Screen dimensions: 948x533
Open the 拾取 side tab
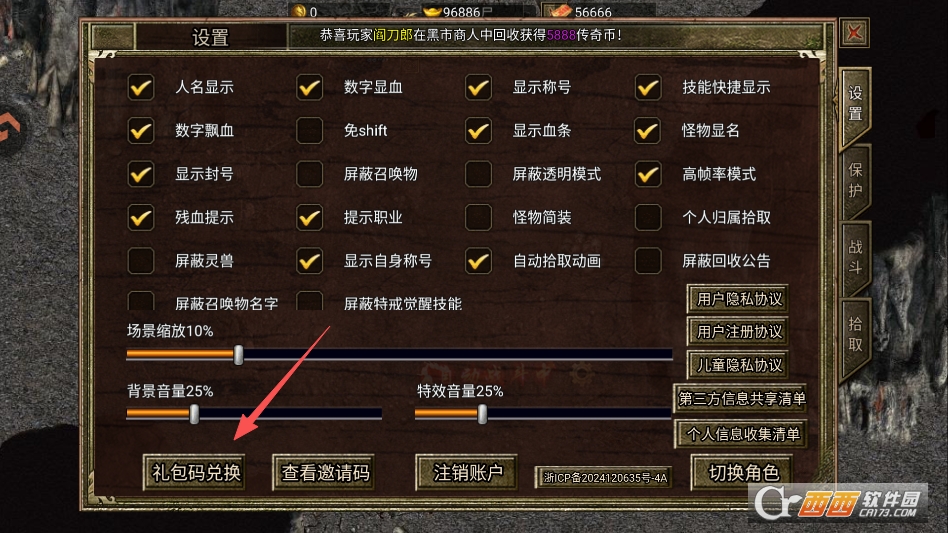(855, 335)
